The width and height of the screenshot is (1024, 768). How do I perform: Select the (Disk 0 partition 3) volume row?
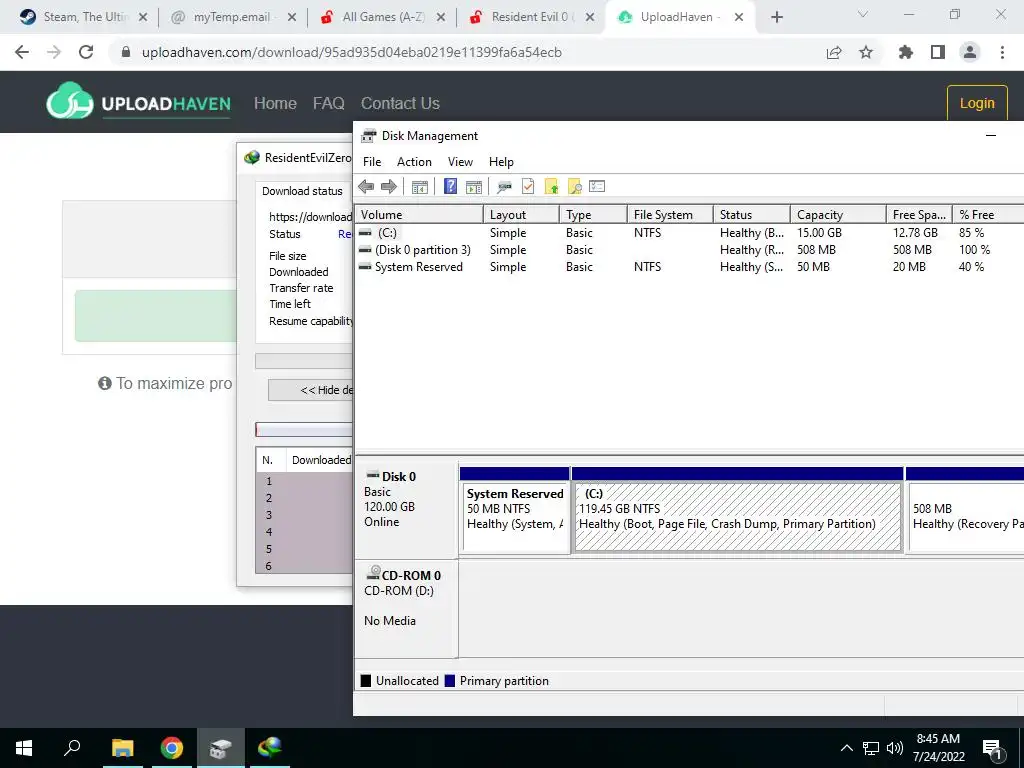pyautogui.click(x=690, y=249)
